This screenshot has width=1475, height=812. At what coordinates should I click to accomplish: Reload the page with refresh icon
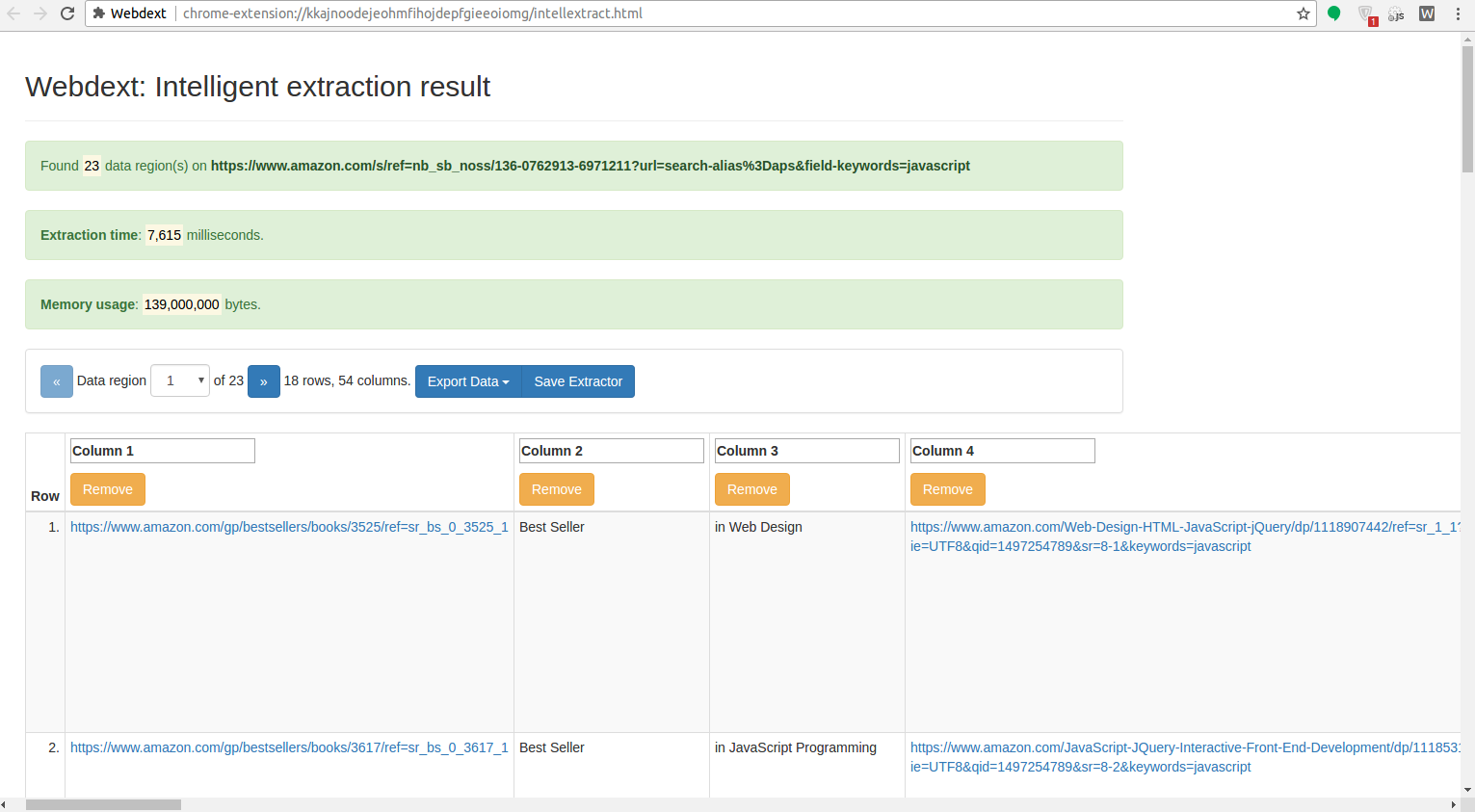pos(67,13)
